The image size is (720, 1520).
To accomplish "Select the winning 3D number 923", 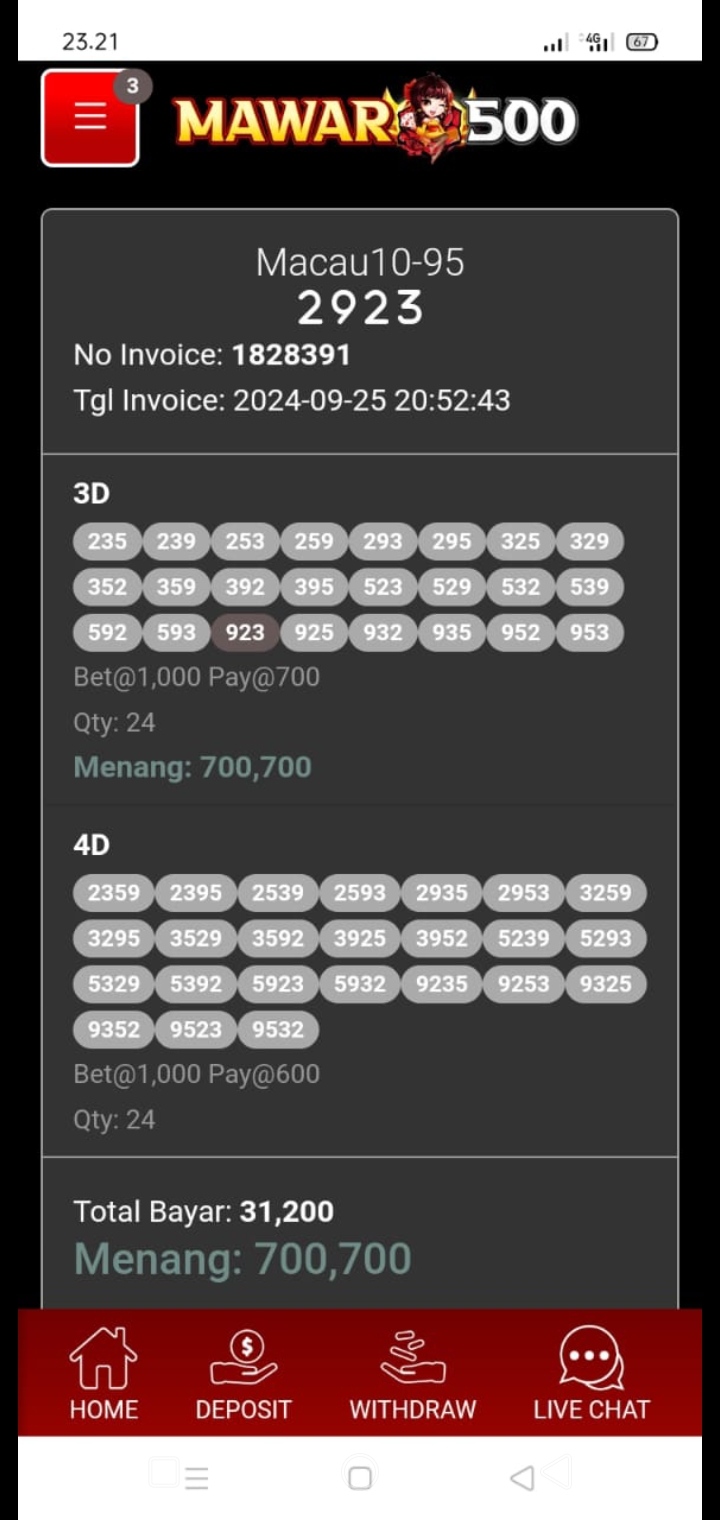I will (x=245, y=632).
